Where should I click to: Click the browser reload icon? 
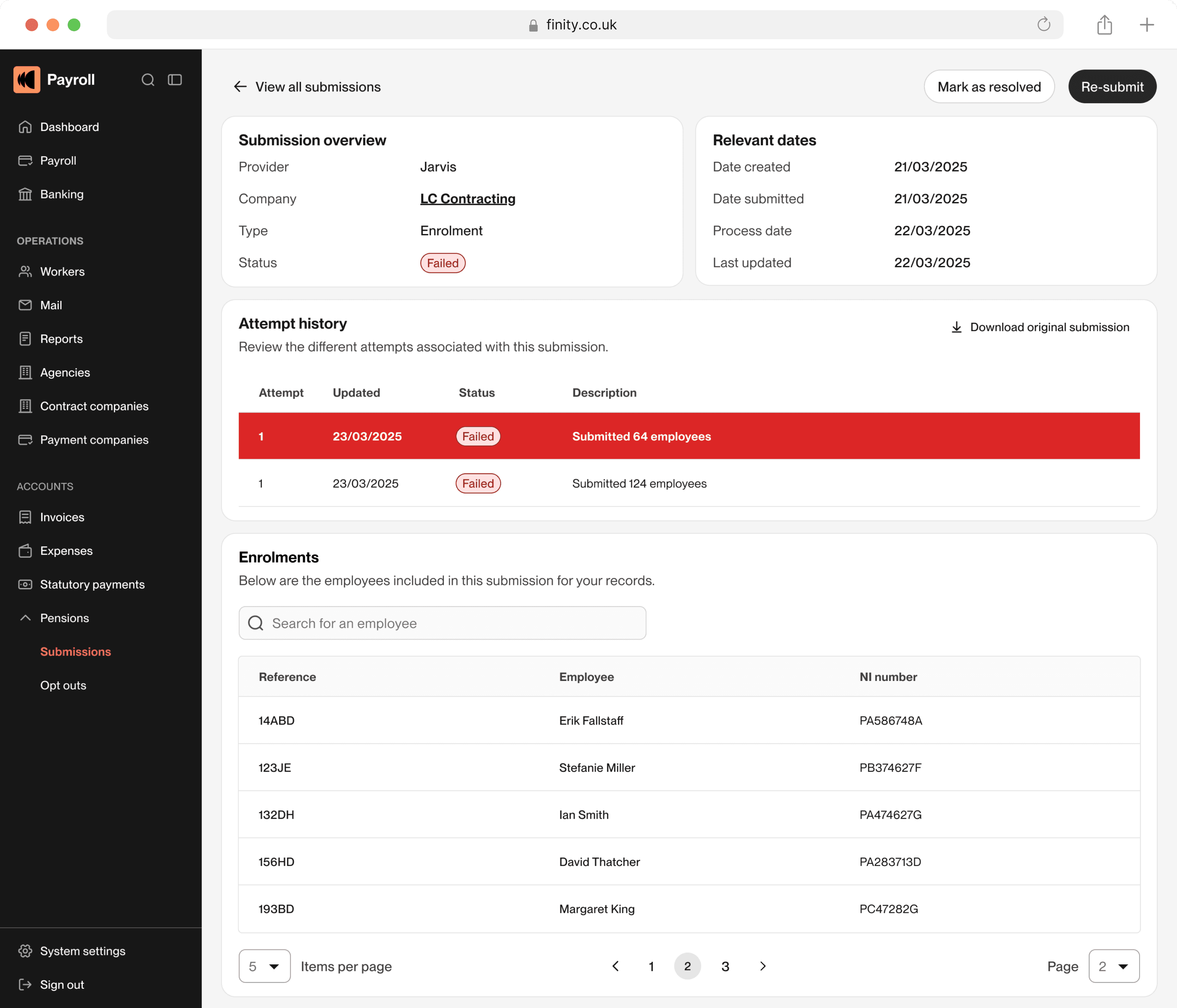1044,24
